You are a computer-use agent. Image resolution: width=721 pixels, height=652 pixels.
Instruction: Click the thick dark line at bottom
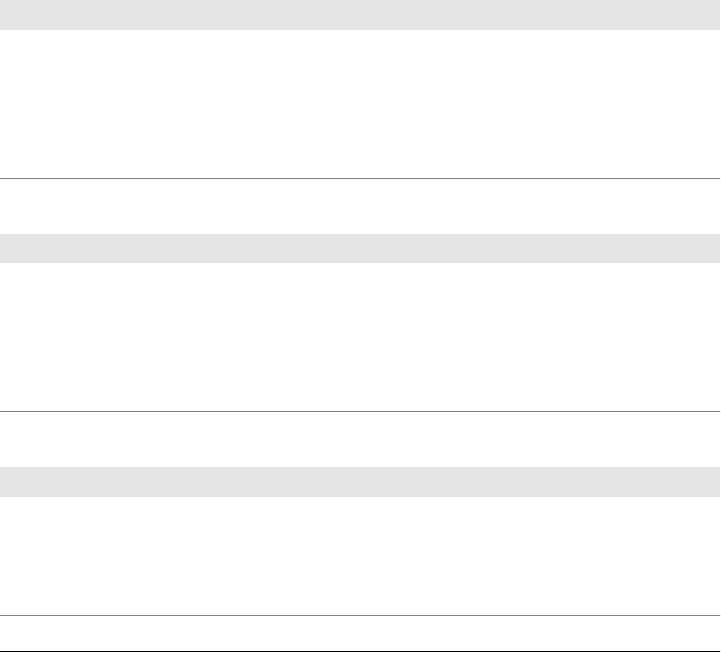(x=360, y=650)
